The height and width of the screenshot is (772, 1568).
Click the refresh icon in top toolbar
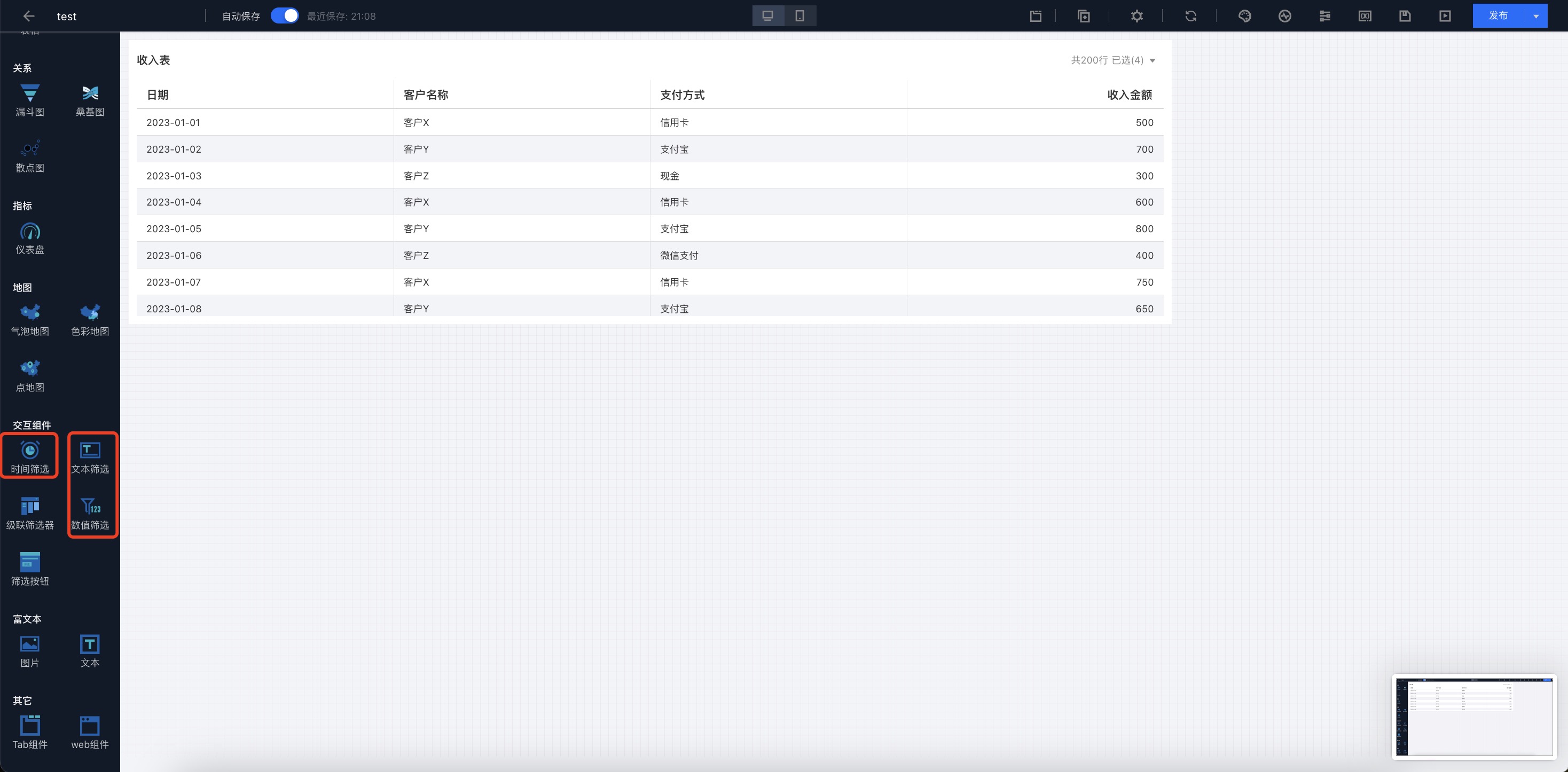pyautogui.click(x=1190, y=17)
